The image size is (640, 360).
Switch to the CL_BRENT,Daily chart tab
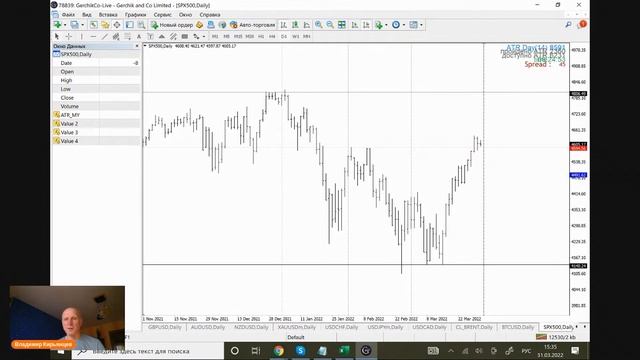click(474, 327)
